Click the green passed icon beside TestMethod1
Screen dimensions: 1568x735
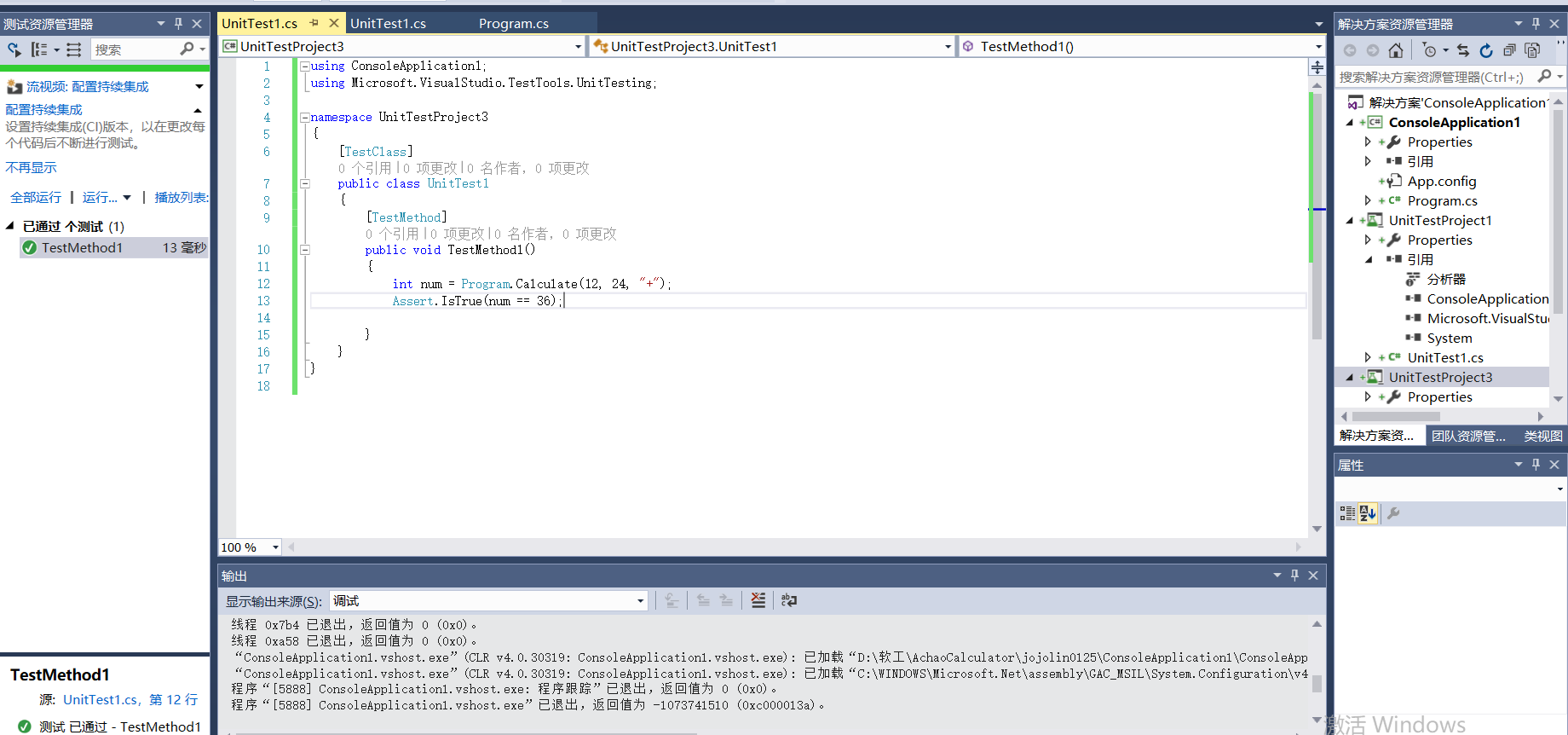pos(29,248)
